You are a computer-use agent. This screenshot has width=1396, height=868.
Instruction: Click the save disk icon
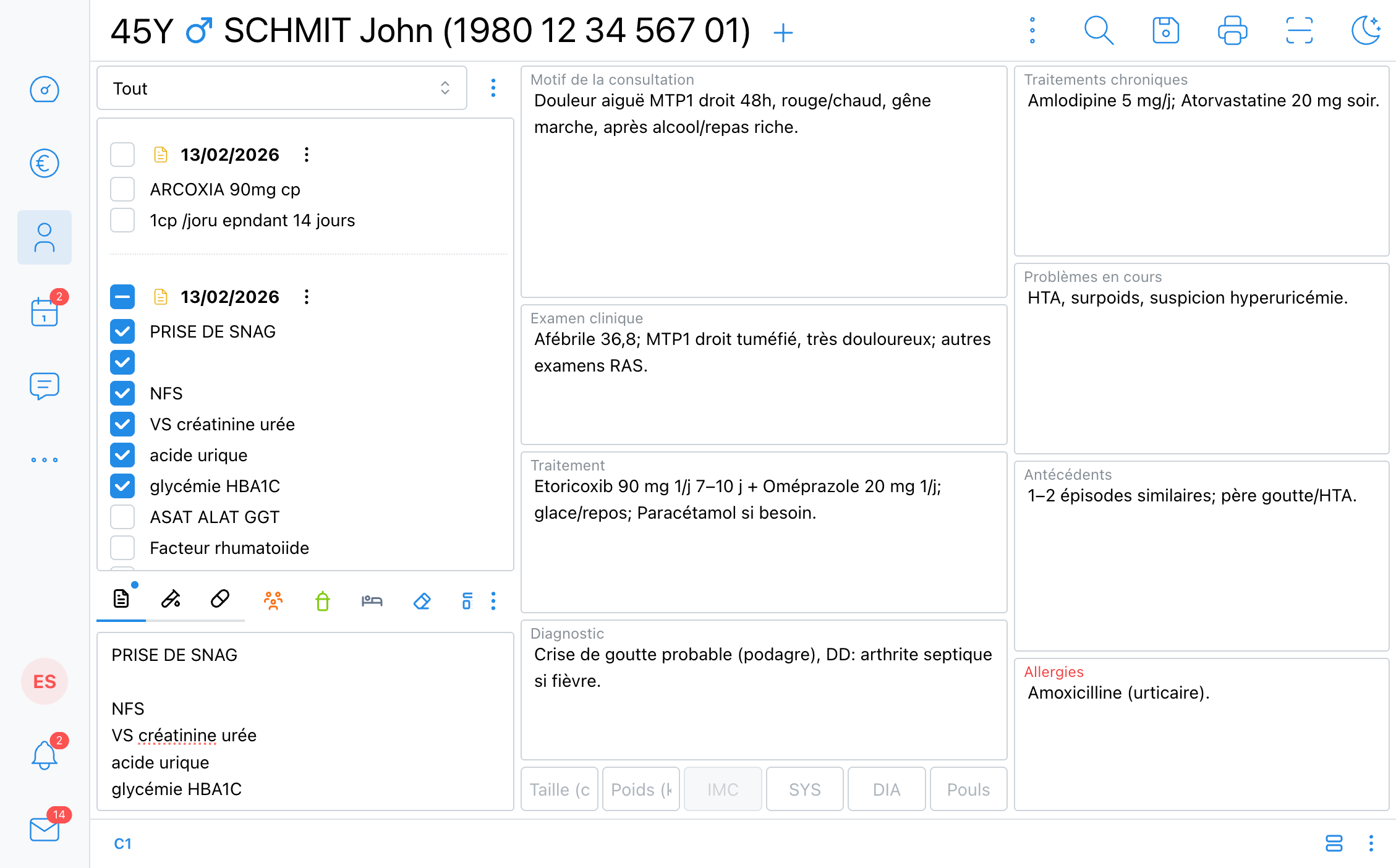pos(1165,30)
